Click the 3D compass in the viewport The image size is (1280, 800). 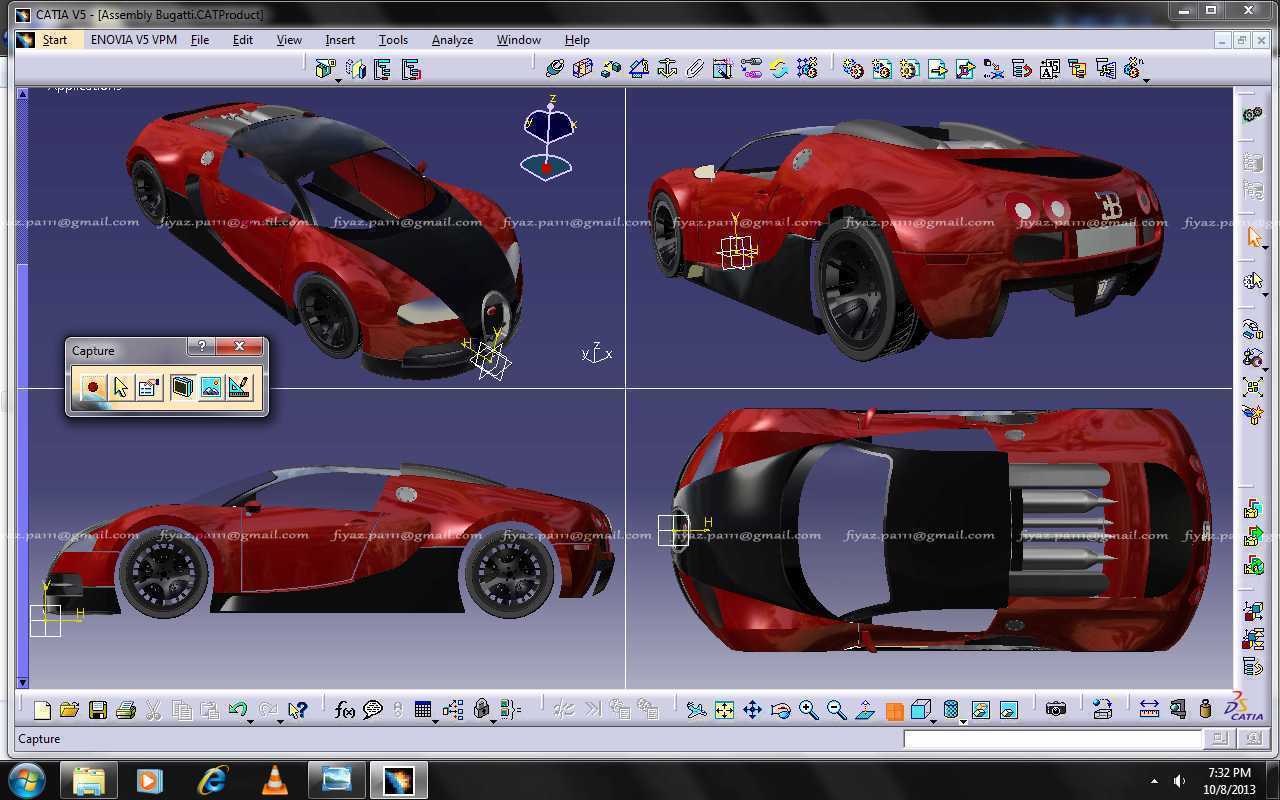click(x=548, y=140)
